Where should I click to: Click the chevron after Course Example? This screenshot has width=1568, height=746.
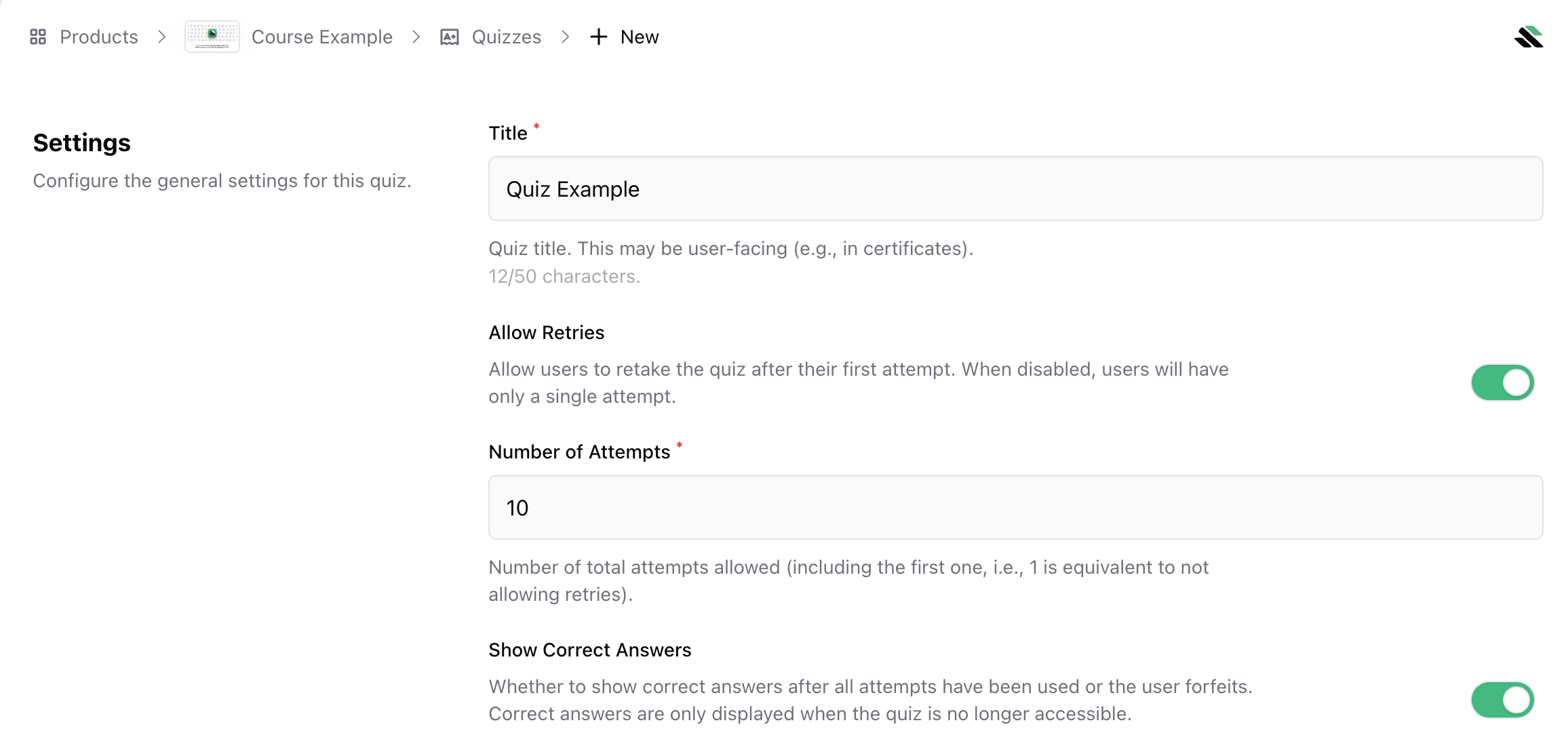pos(415,37)
